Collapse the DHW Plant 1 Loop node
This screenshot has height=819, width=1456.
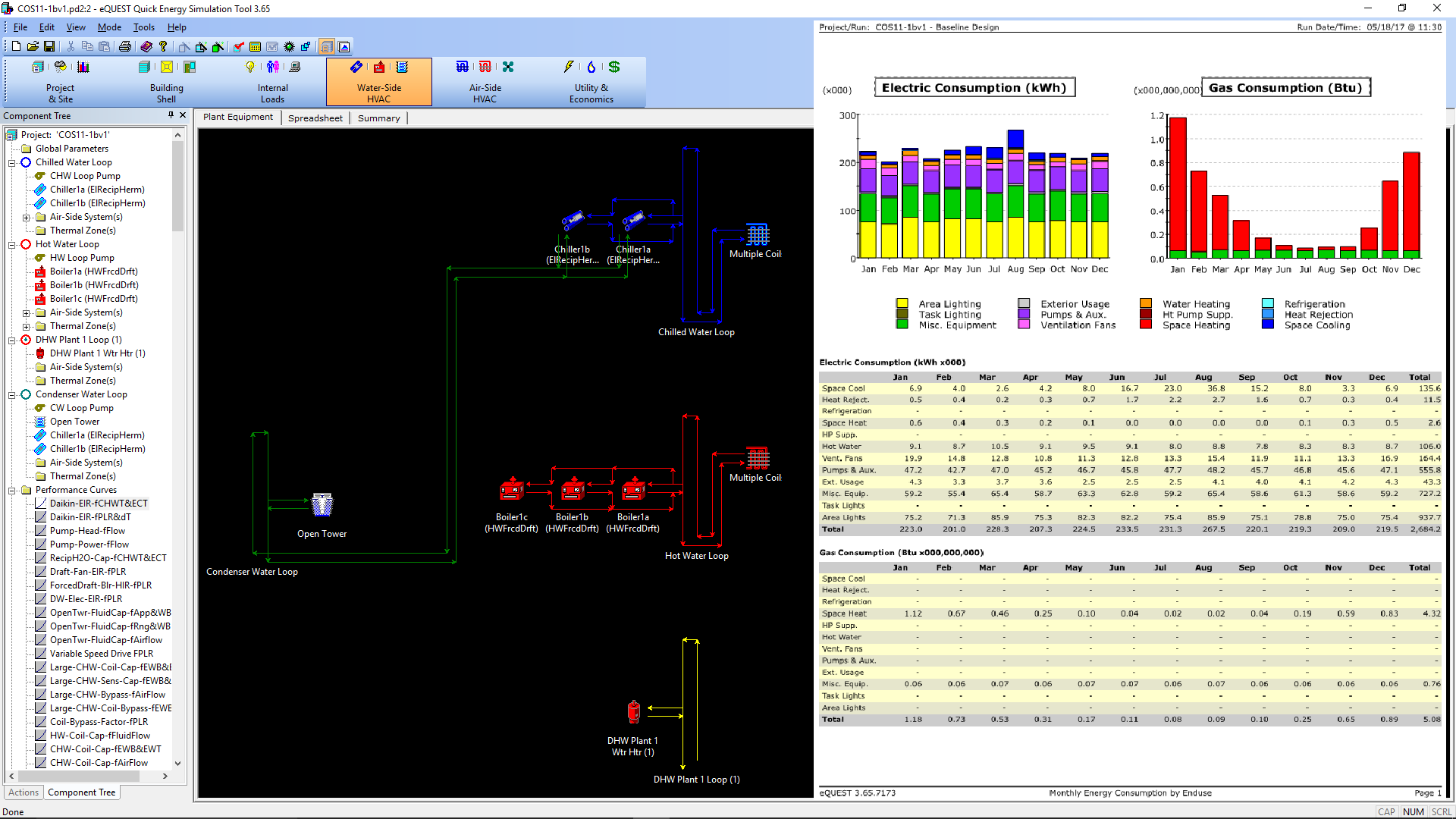tap(12, 340)
